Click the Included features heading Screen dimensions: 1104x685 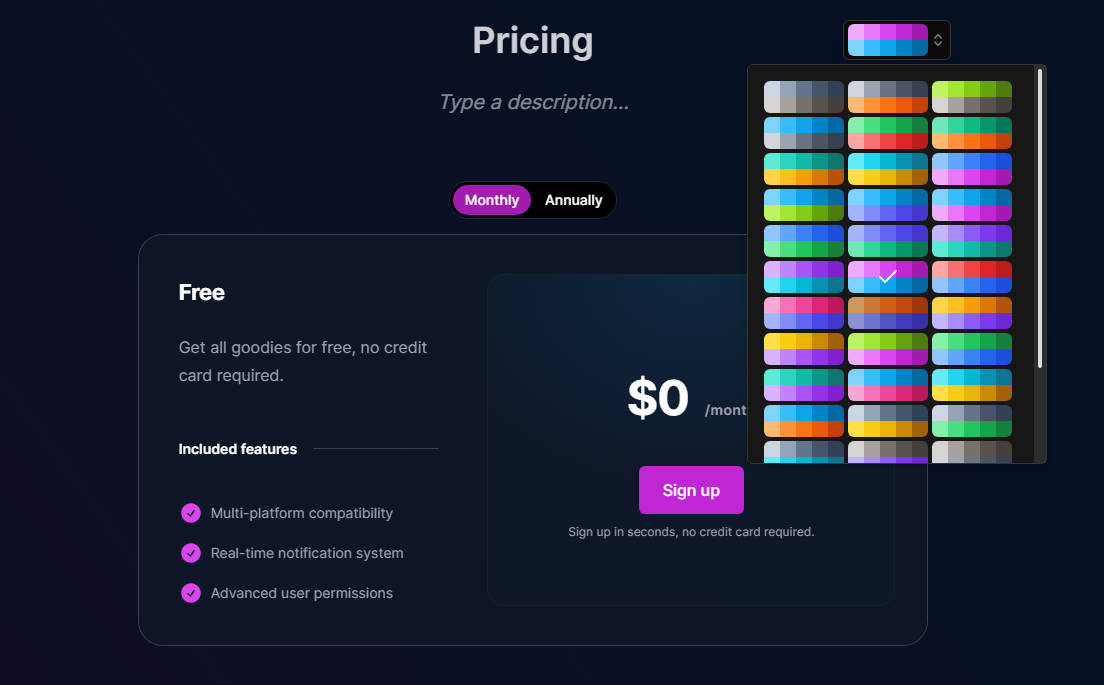click(x=237, y=448)
